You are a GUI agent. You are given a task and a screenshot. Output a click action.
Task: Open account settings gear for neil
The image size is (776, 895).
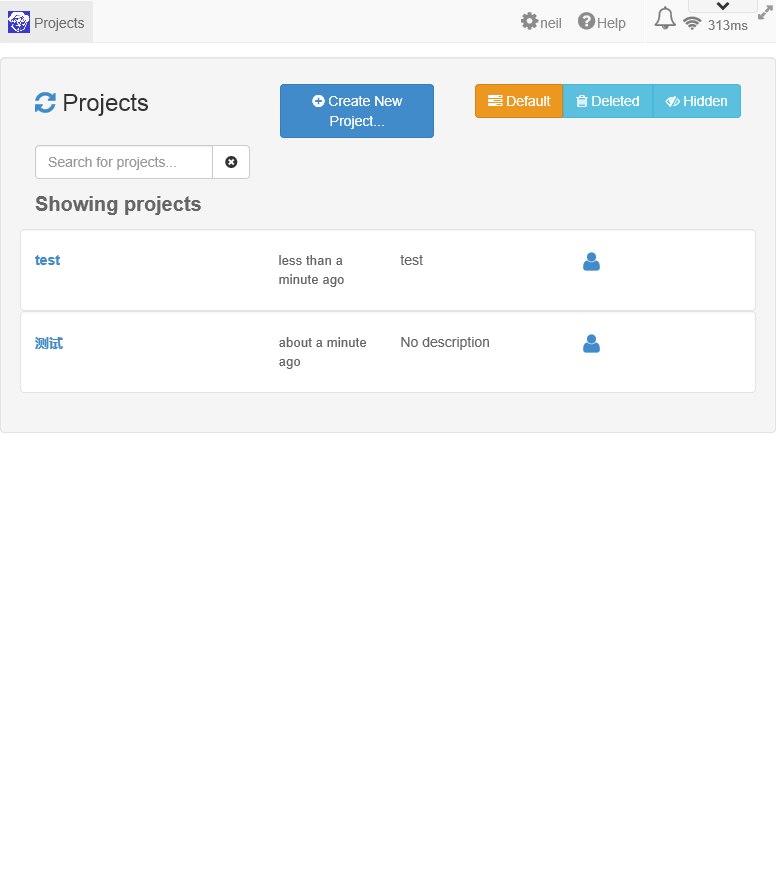click(530, 21)
